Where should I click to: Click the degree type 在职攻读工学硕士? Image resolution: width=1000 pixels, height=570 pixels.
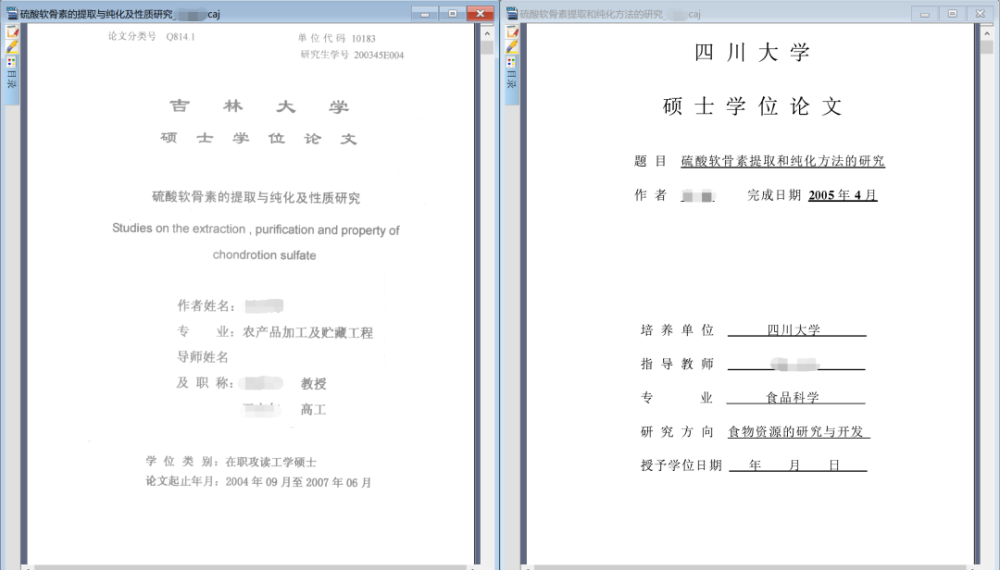(271, 462)
